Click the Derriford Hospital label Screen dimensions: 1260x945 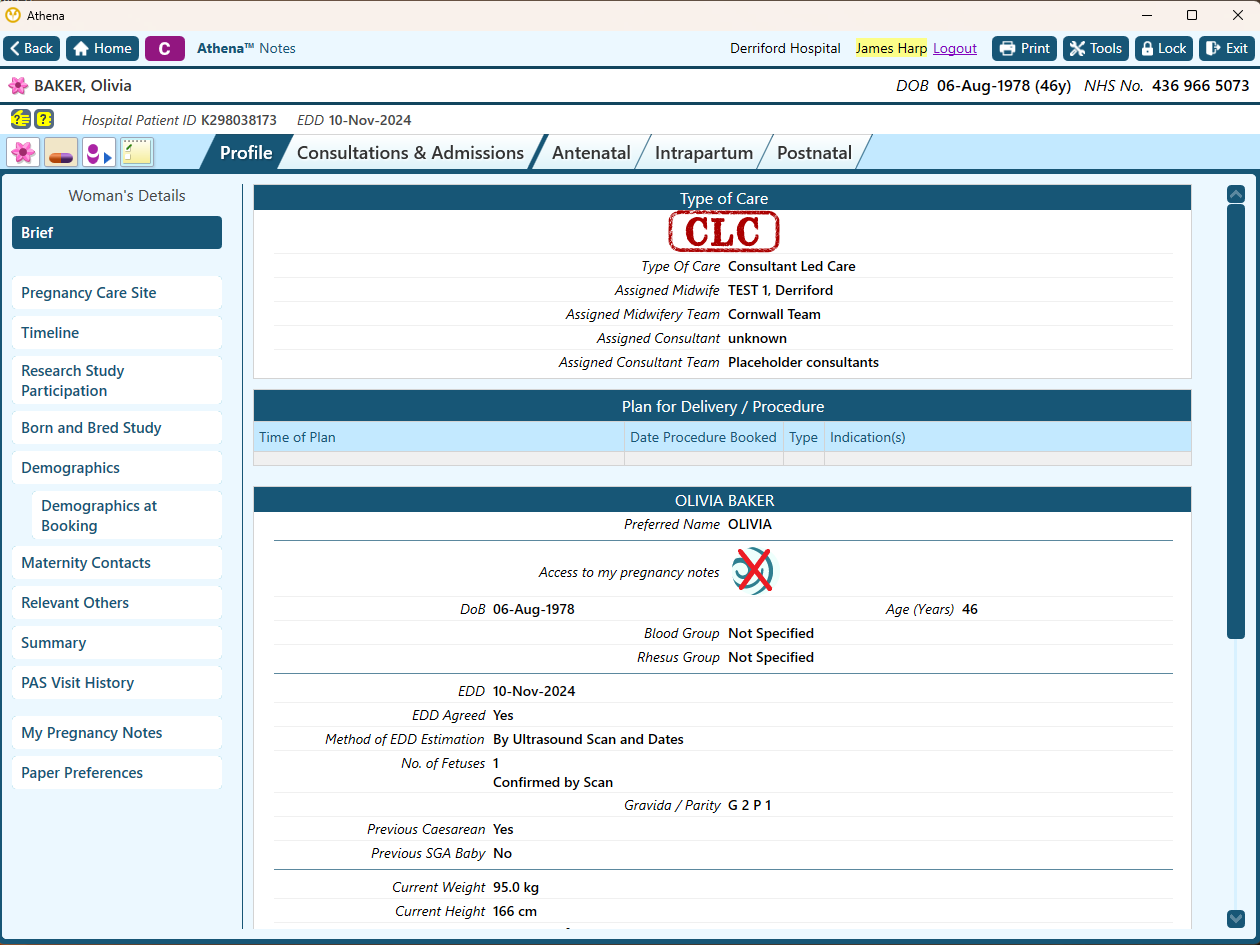pos(785,48)
